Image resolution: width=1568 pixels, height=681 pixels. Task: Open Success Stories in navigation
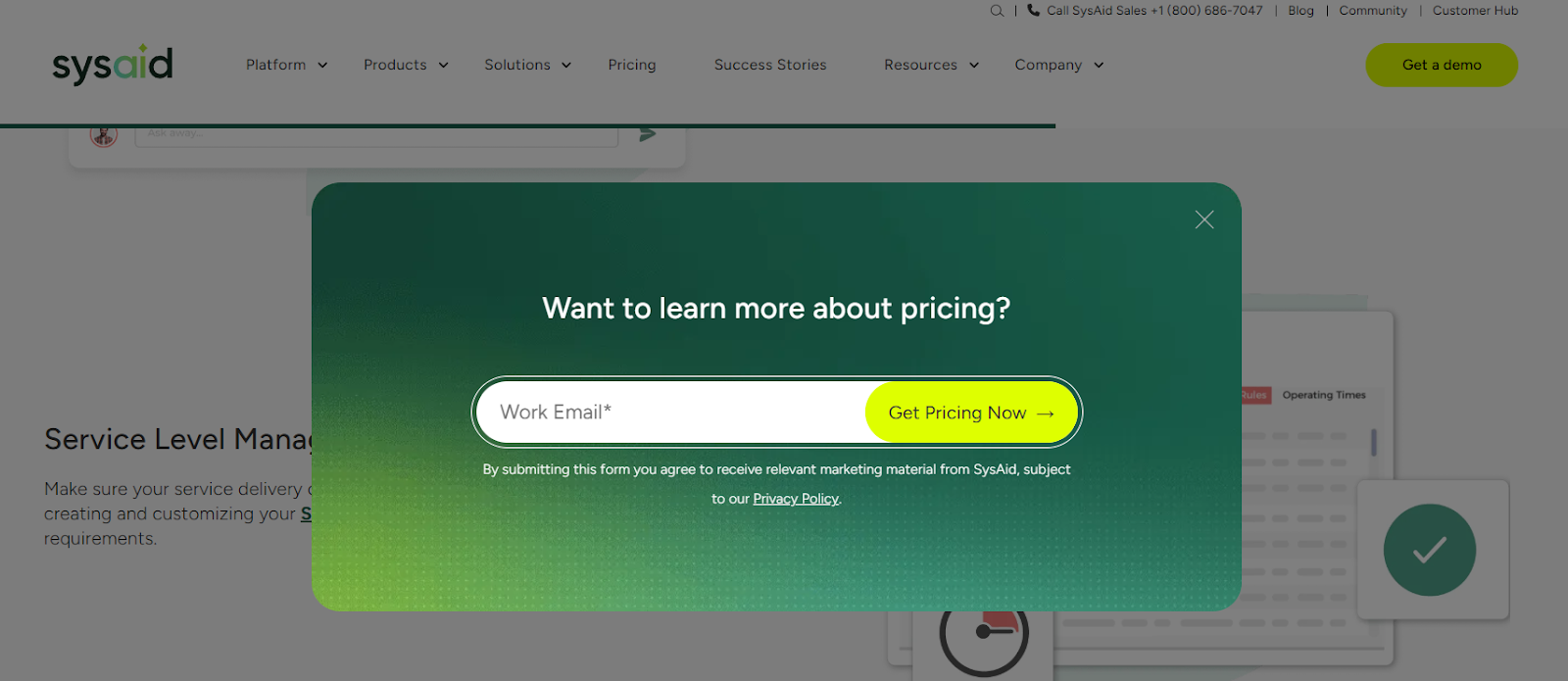[770, 65]
